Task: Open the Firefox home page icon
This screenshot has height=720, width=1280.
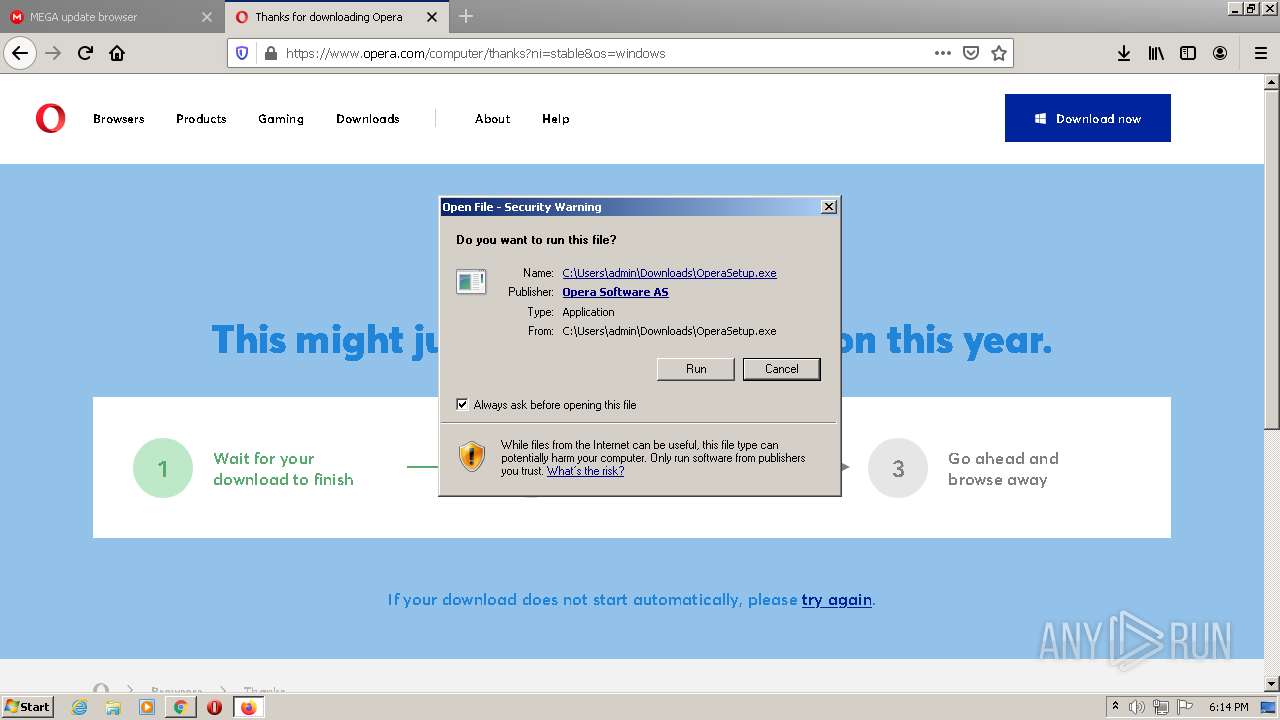Action: point(117,53)
